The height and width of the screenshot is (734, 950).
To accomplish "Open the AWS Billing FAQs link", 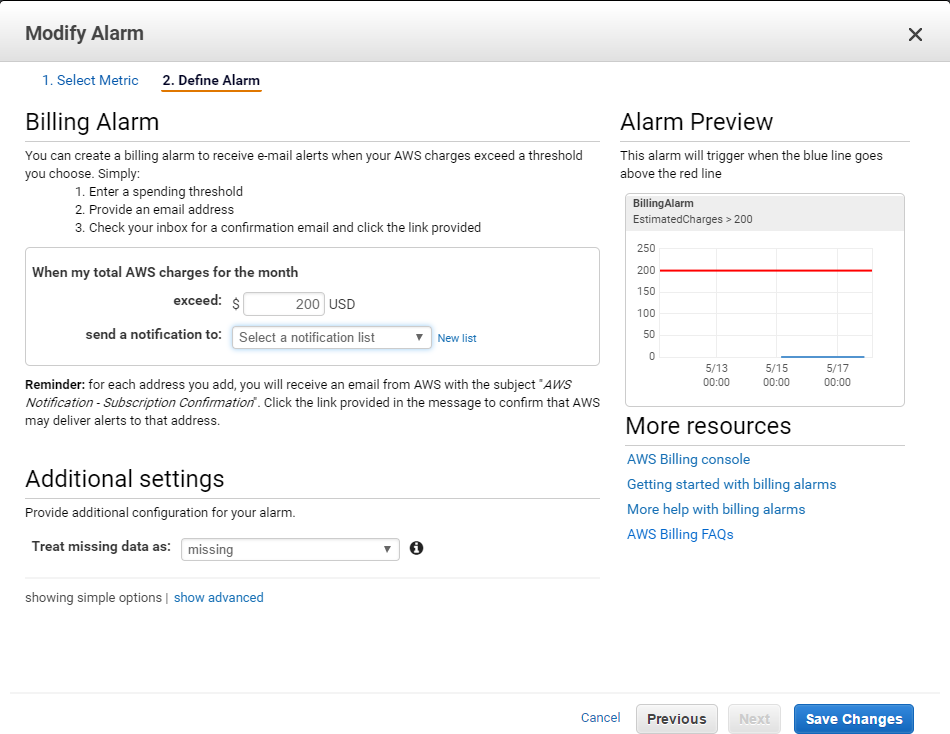I will click(680, 534).
